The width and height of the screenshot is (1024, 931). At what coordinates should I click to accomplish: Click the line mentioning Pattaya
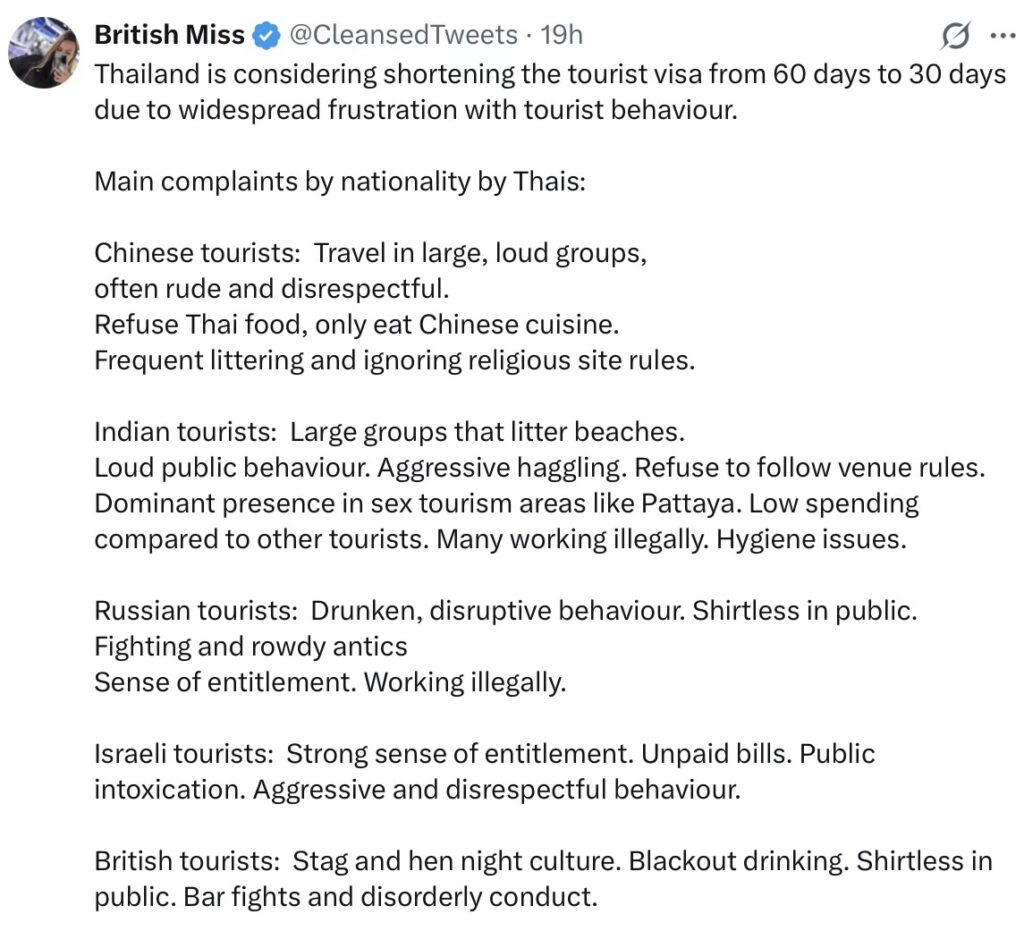pos(506,503)
